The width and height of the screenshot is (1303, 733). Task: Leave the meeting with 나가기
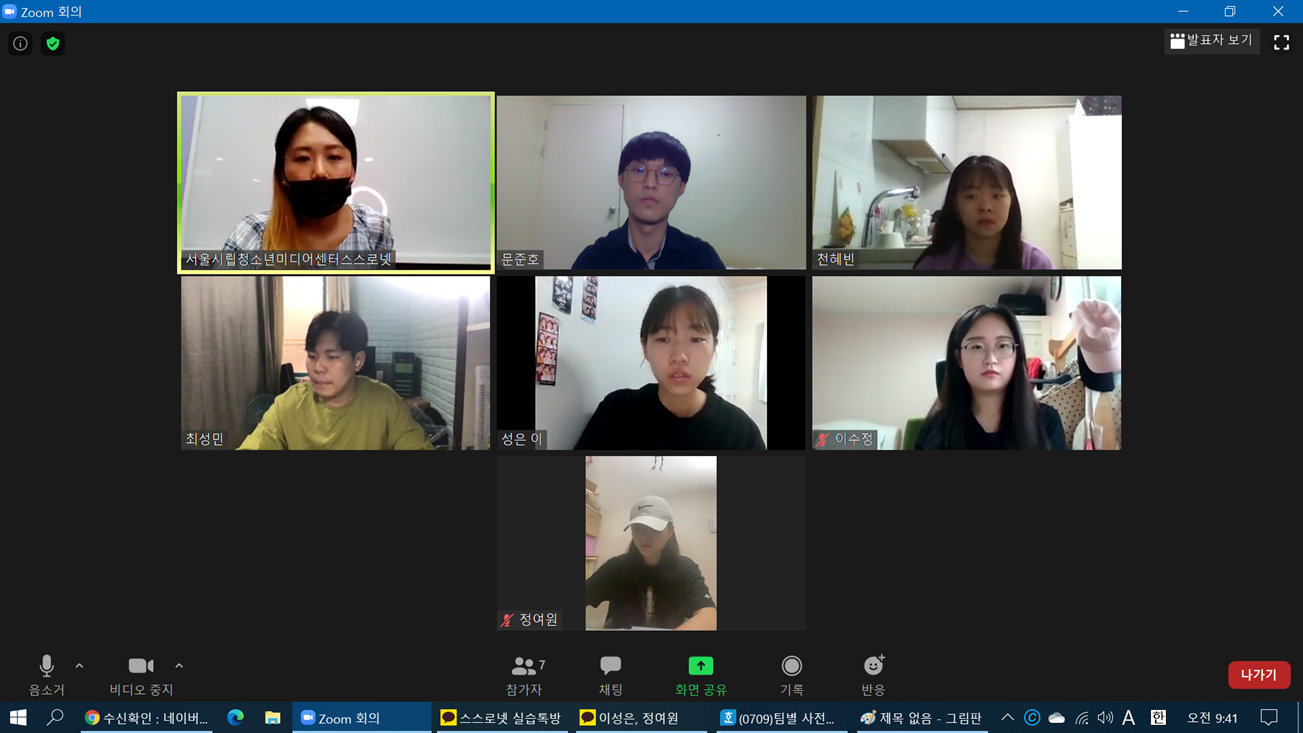pyautogui.click(x=1259, y=675)
